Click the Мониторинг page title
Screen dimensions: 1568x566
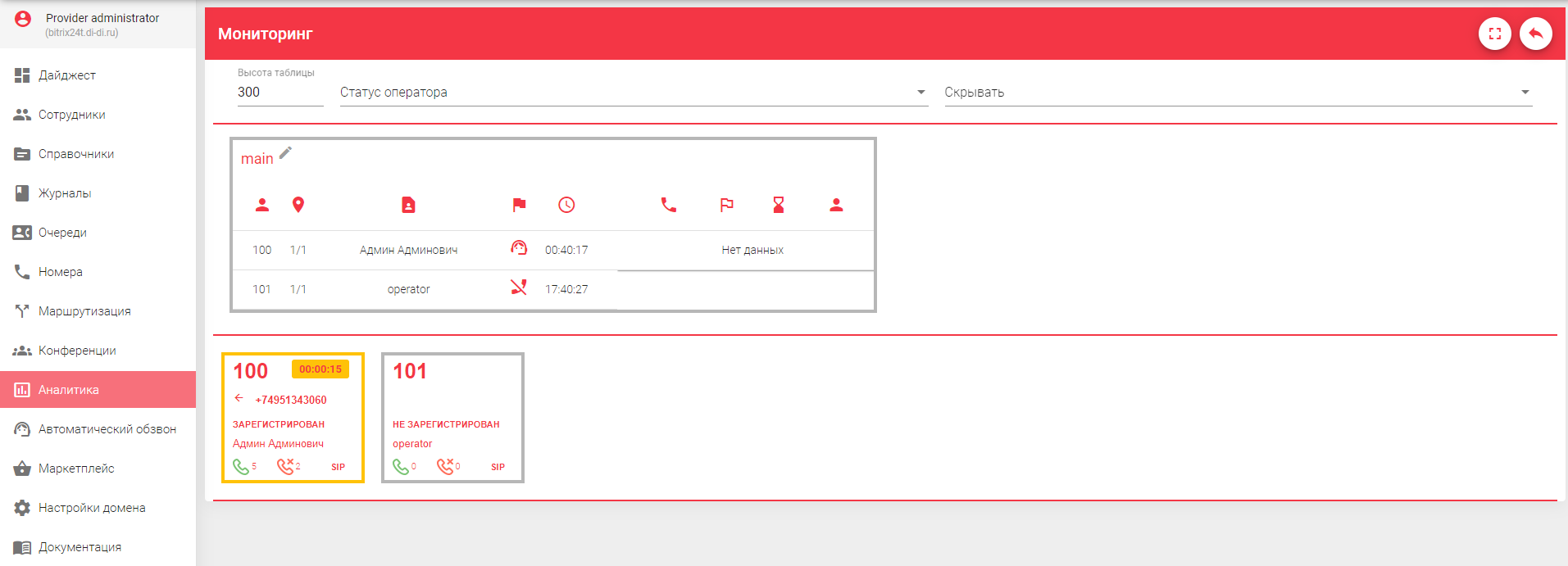266,34
